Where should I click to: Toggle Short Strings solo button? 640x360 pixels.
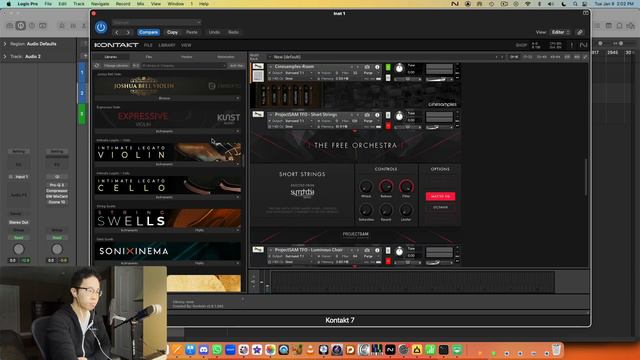click(x=388, y=116)
